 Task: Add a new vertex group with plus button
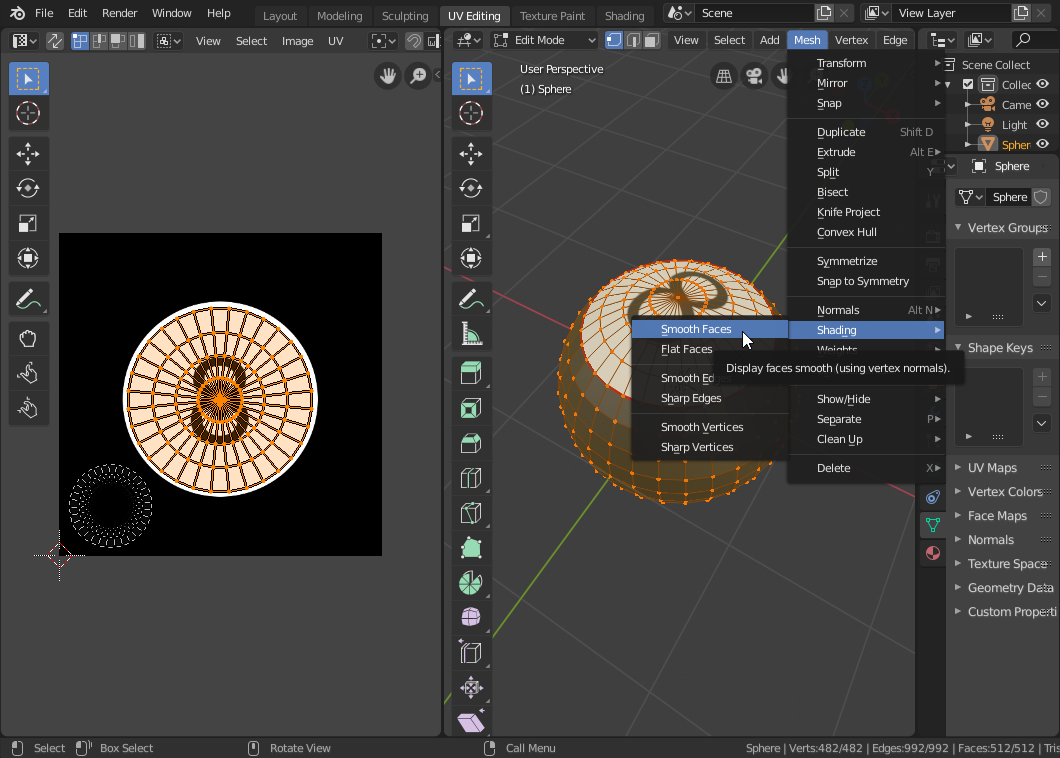point(1042,256)
